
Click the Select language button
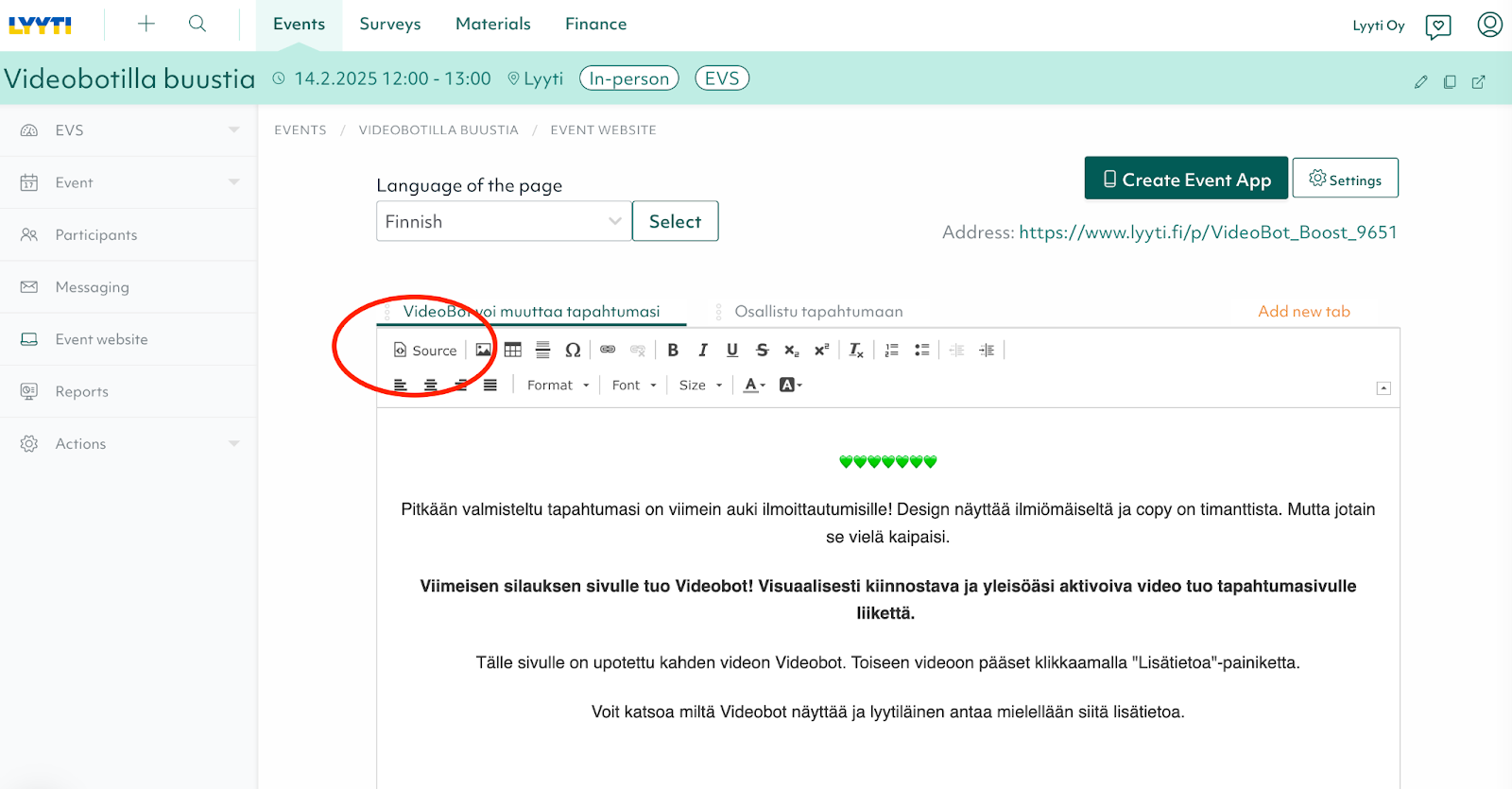point(676,221)
